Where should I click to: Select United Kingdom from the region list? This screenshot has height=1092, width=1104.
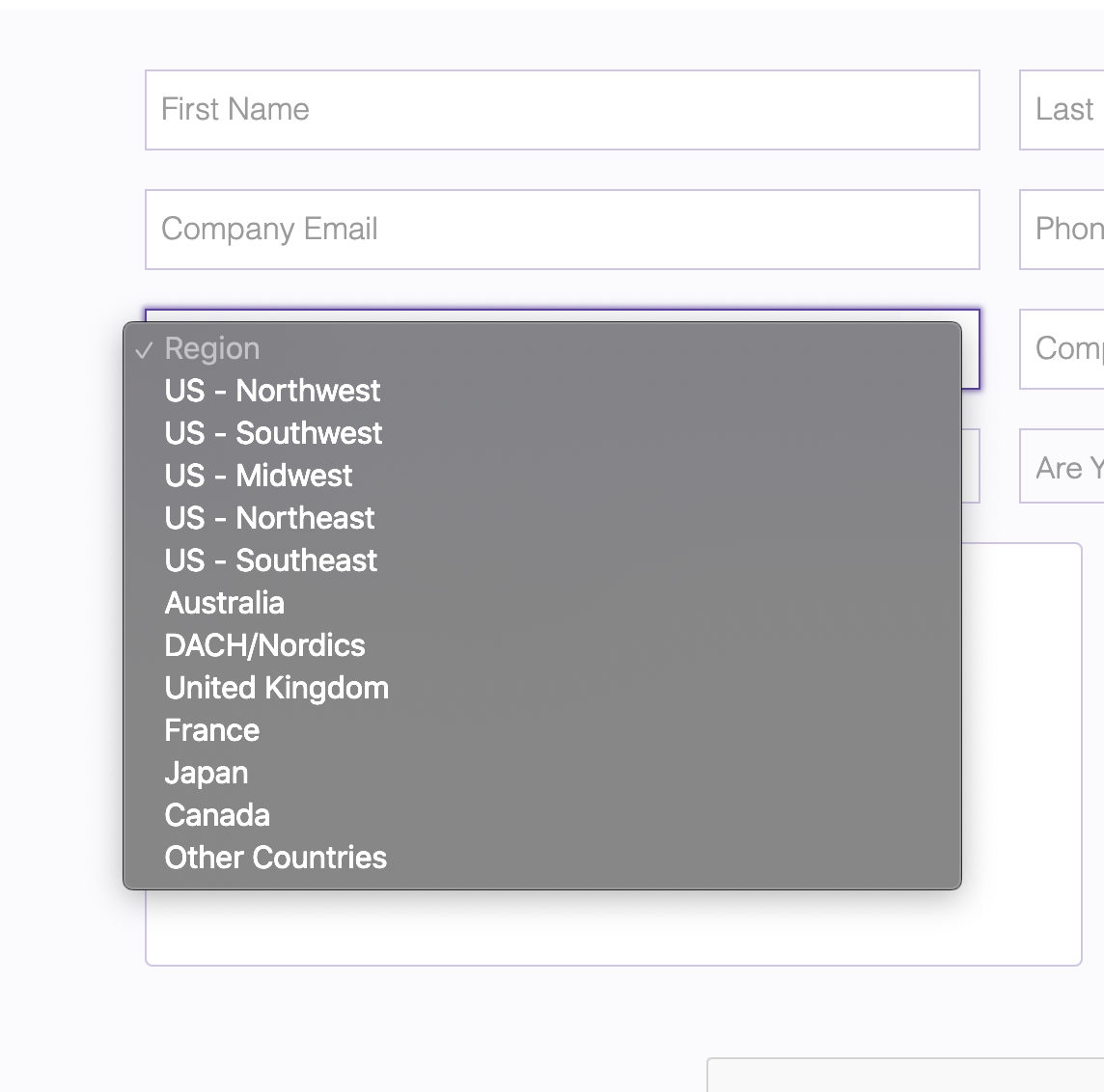pos(276,688)
